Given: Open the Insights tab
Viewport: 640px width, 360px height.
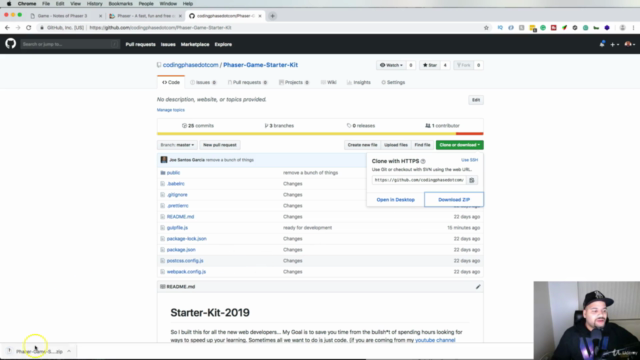Looking at the screenshot, I should click(359, 82).
